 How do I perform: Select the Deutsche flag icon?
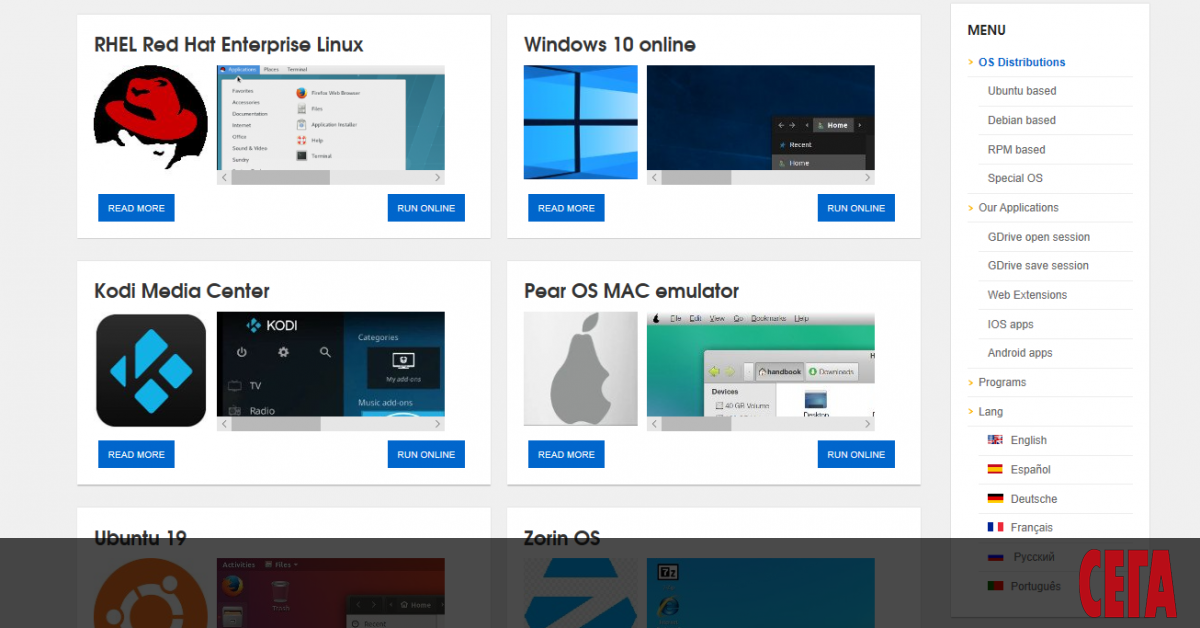coord(995,498)
